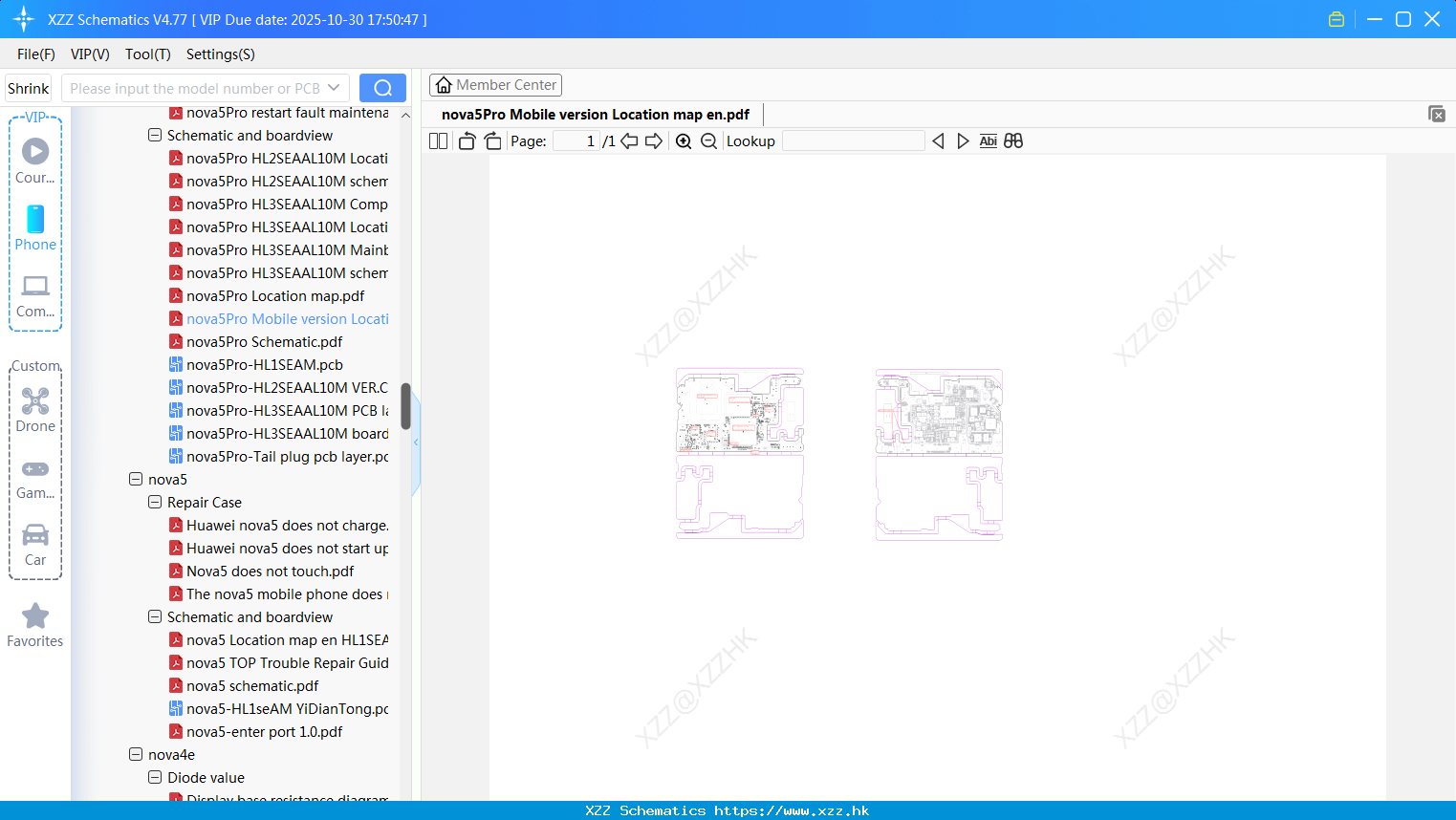
Task: Open nova5Pro-HL3SEAAL10M PCB file
Action: (x=278, y=410)
